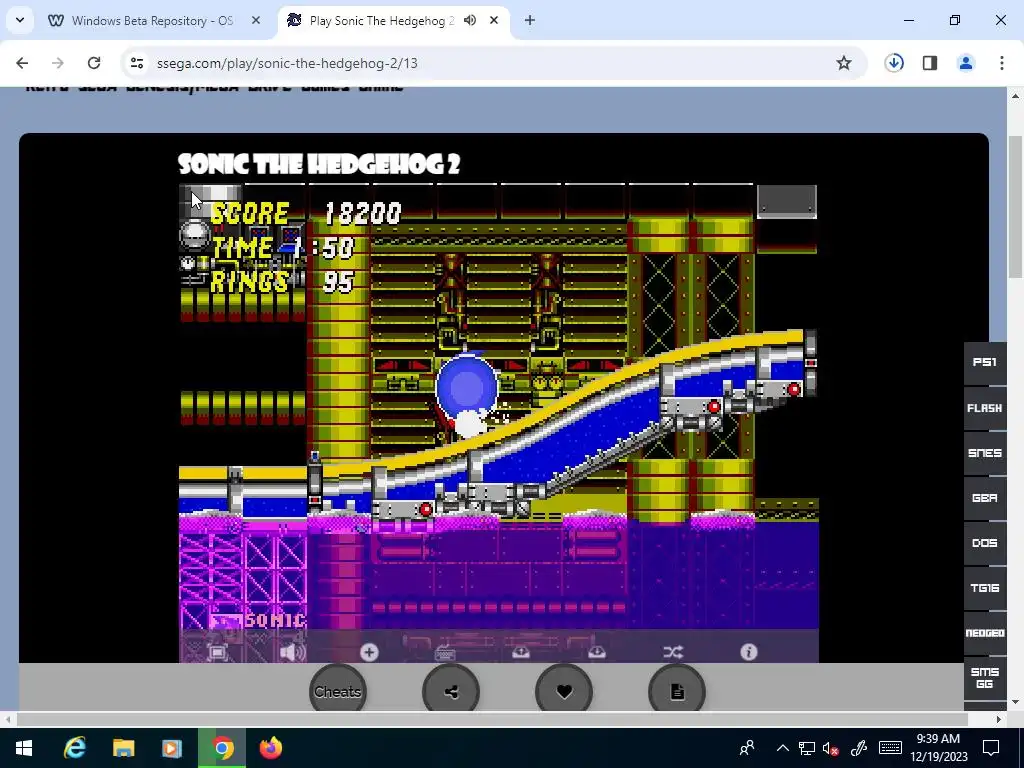Click the plus icon in emulator toolbar
1024x768 pixels.
click(369, 652)
